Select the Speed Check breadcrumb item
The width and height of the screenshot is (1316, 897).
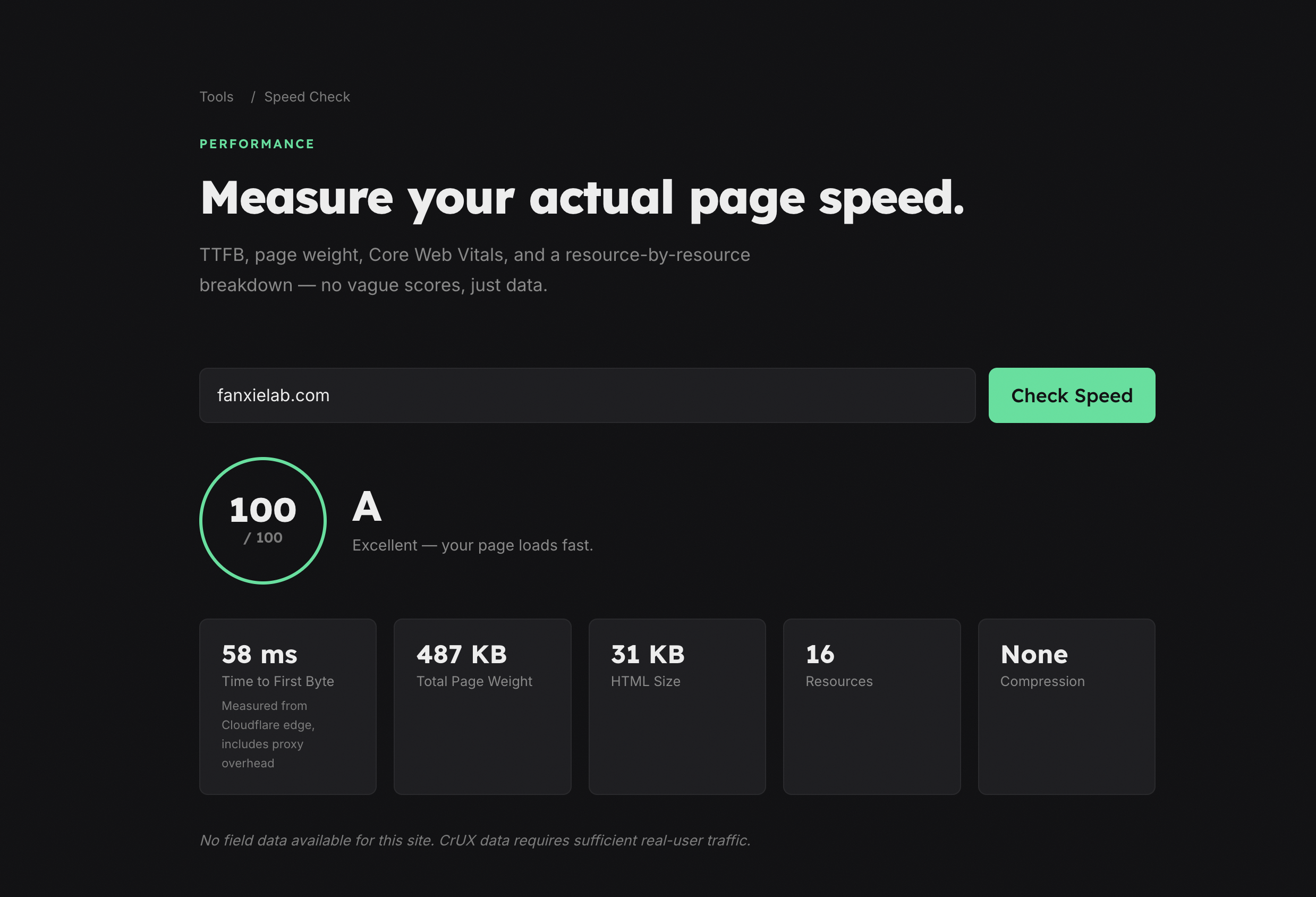click(x=307, y=97)
